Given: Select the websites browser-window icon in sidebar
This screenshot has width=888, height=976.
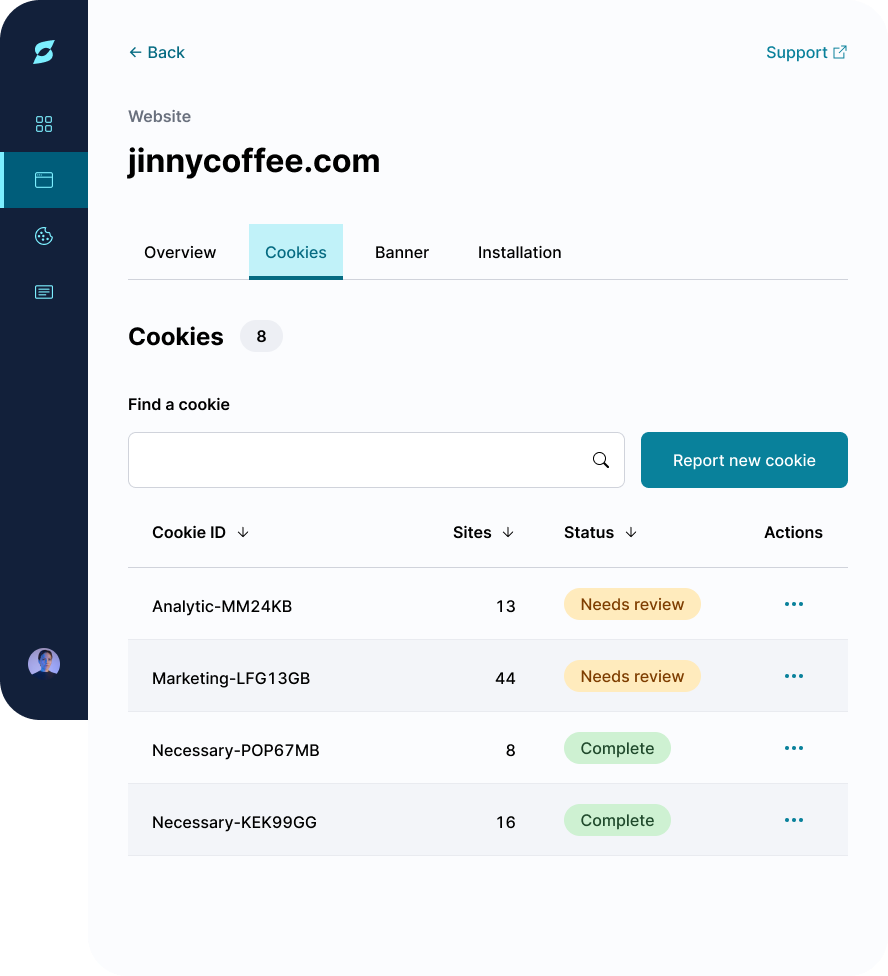Looking at the screenshot, I should pyautogui.click(x=44, y=180).
